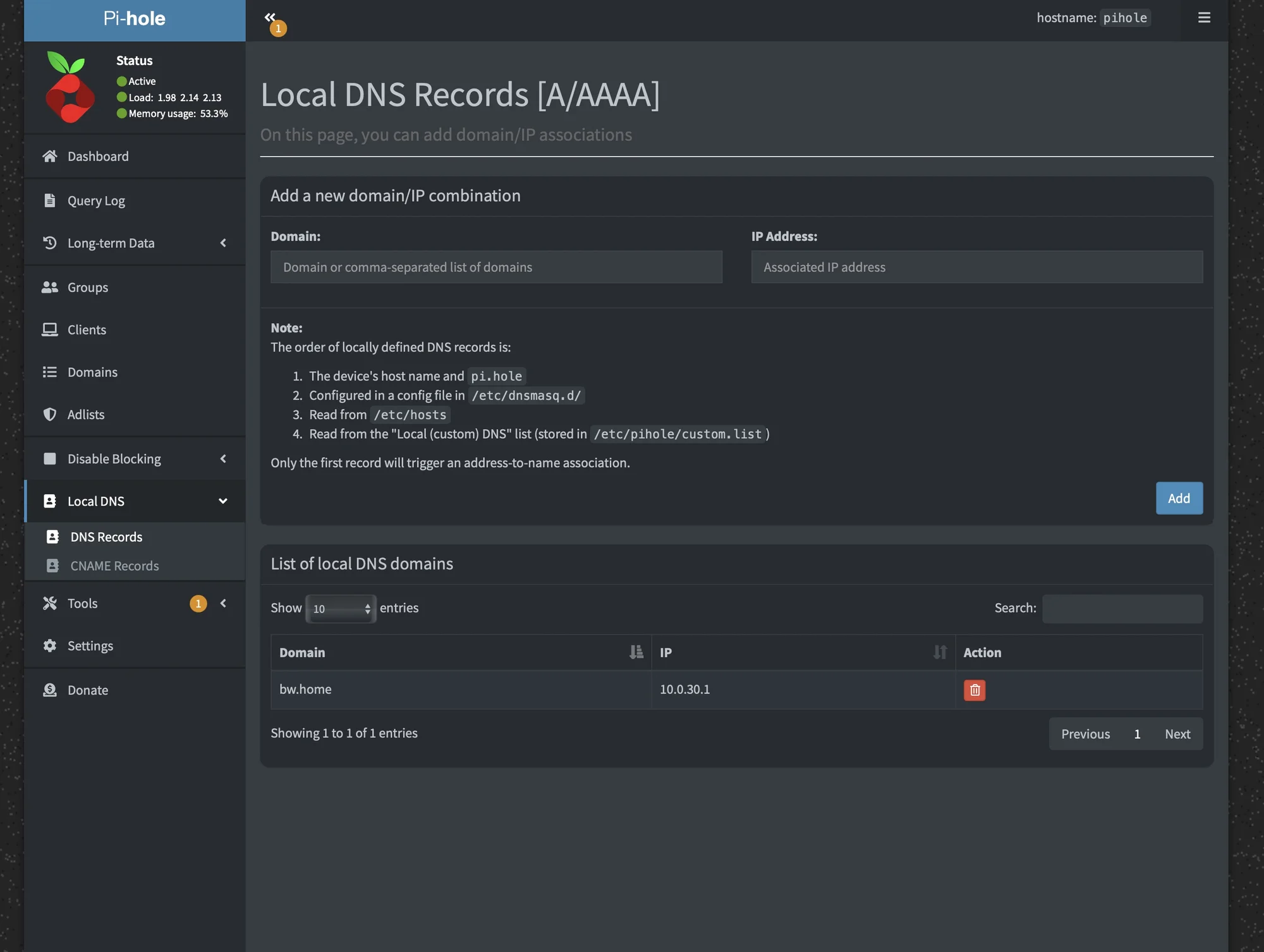Click the notification badge under sidebar toggle
The height and width of the screenshot is (952, 1264).
[278, 28]
